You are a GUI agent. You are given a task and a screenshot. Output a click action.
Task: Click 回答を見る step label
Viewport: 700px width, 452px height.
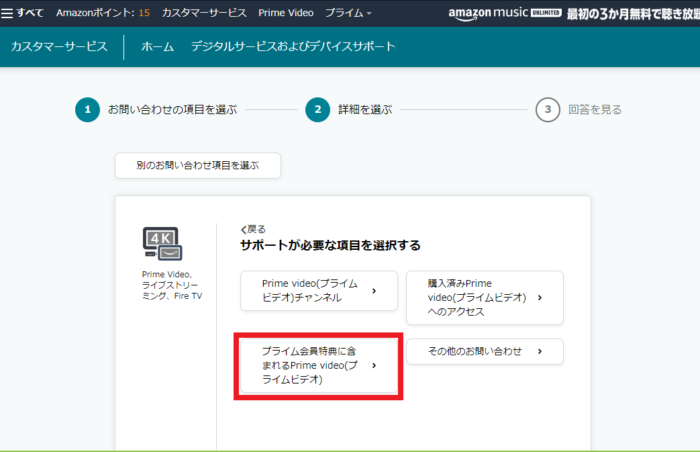click(x=595, y=109)
